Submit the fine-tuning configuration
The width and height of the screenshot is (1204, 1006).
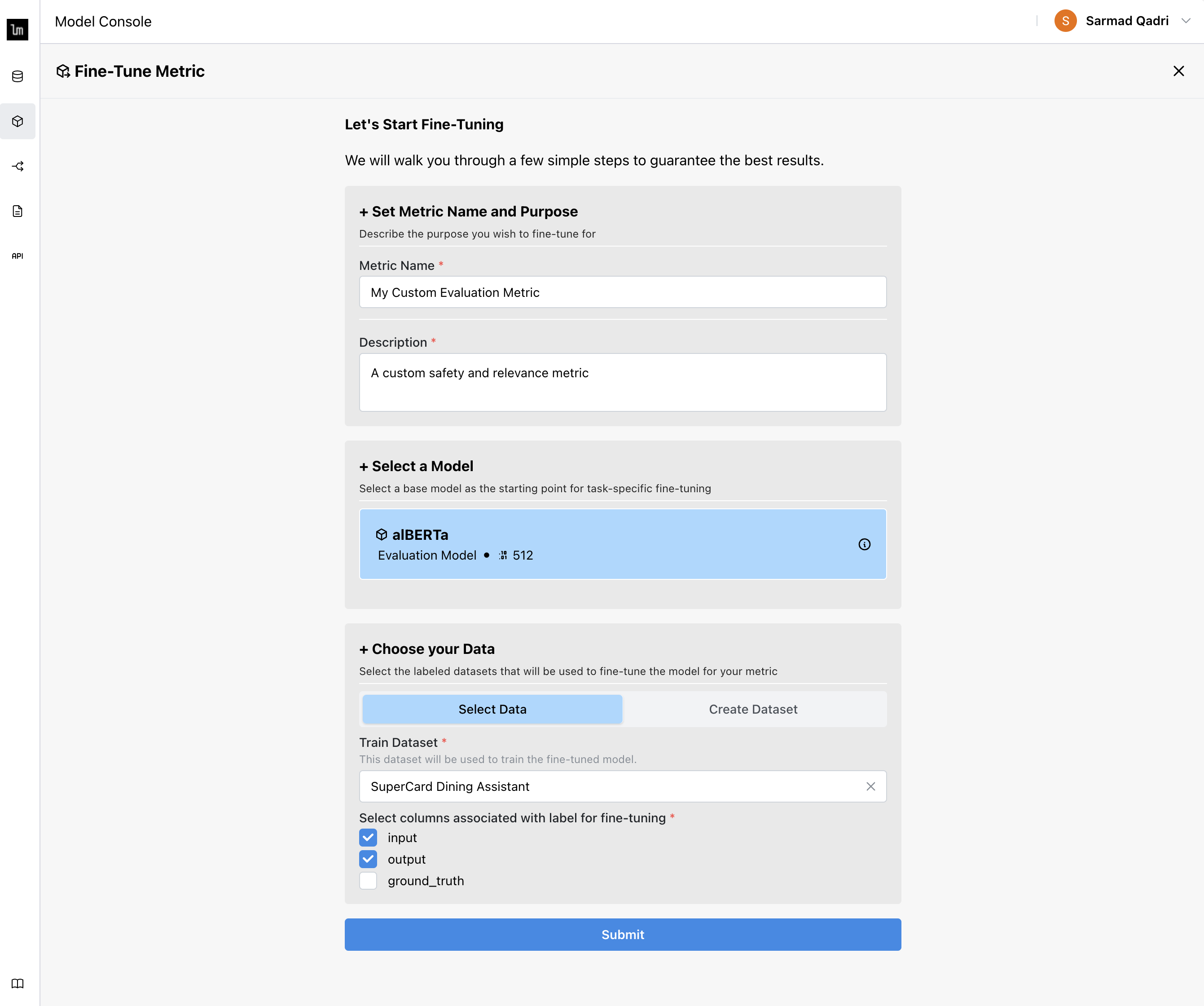622,934
